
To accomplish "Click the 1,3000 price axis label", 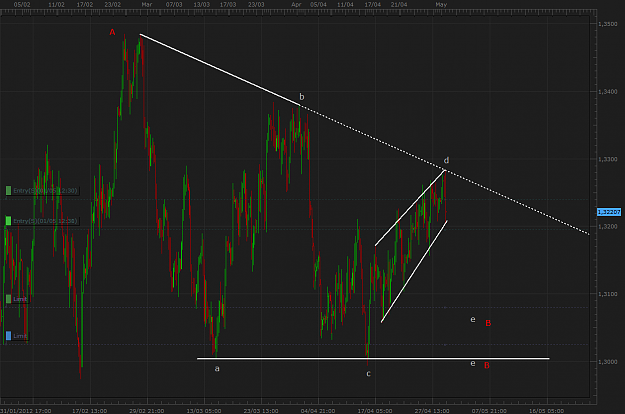I will tap(607, 361).
